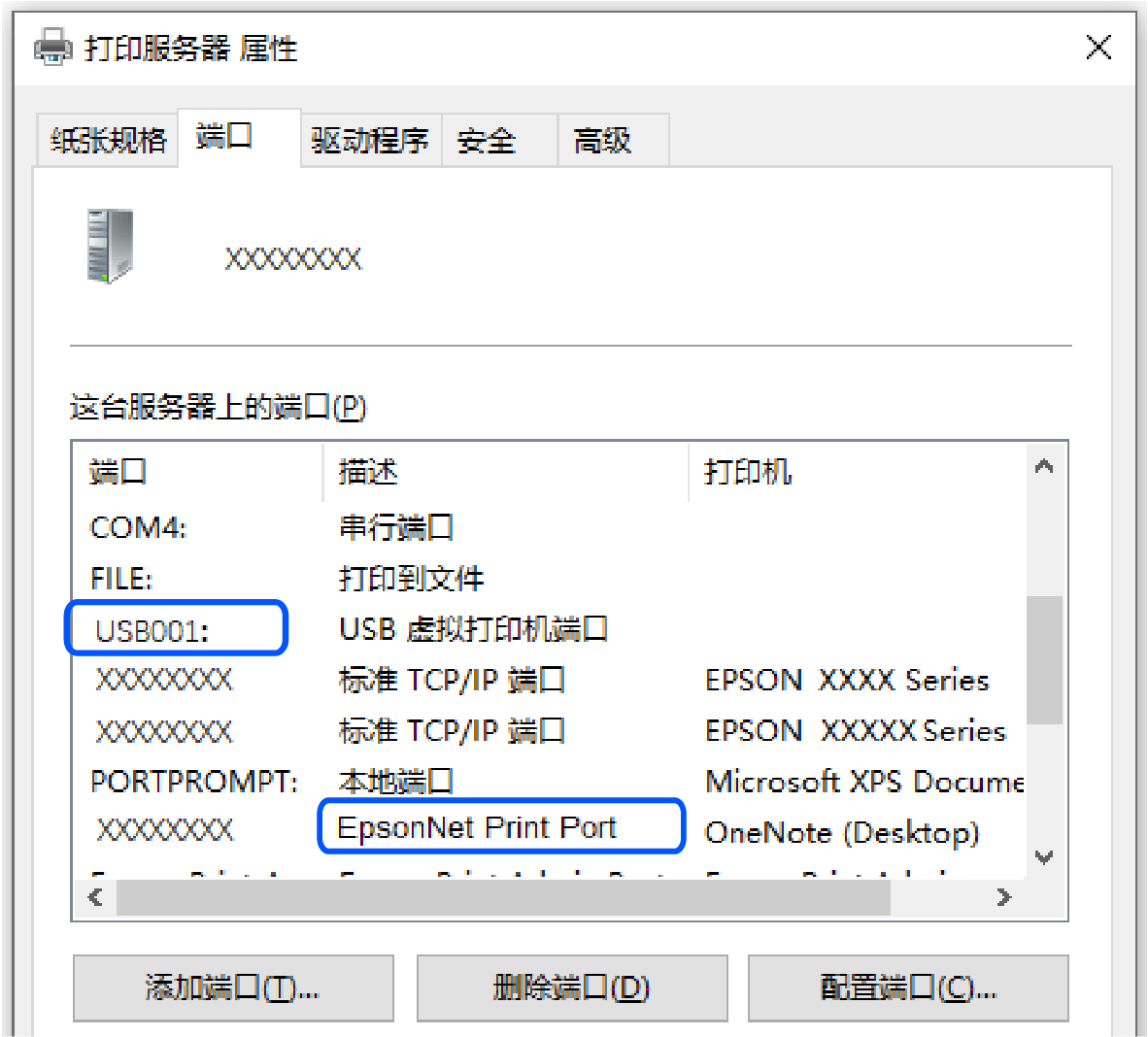Sort by the 打印机 column header
This screenshot has height=1037, width=1148.
tap(748, 473)
